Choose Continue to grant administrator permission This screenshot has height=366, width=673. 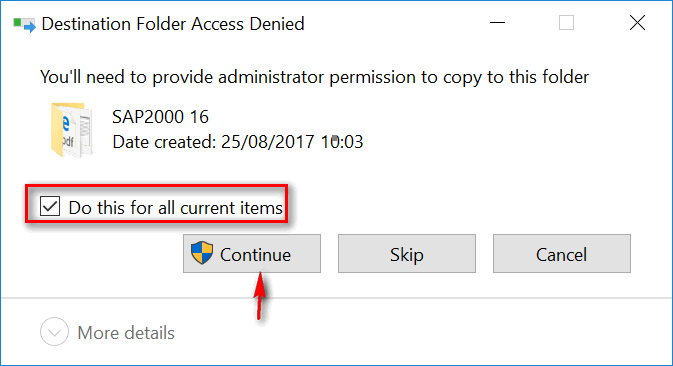click(252, 254)
